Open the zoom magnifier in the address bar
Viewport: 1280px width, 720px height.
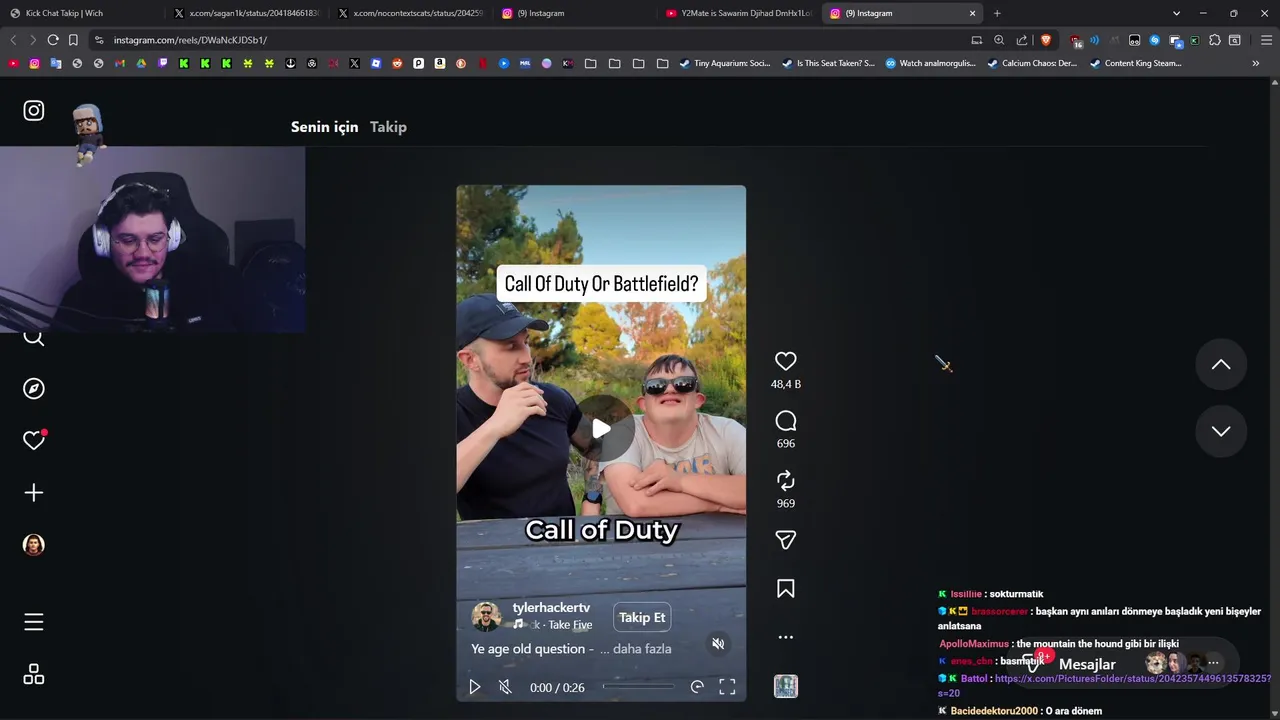point(999,40)
